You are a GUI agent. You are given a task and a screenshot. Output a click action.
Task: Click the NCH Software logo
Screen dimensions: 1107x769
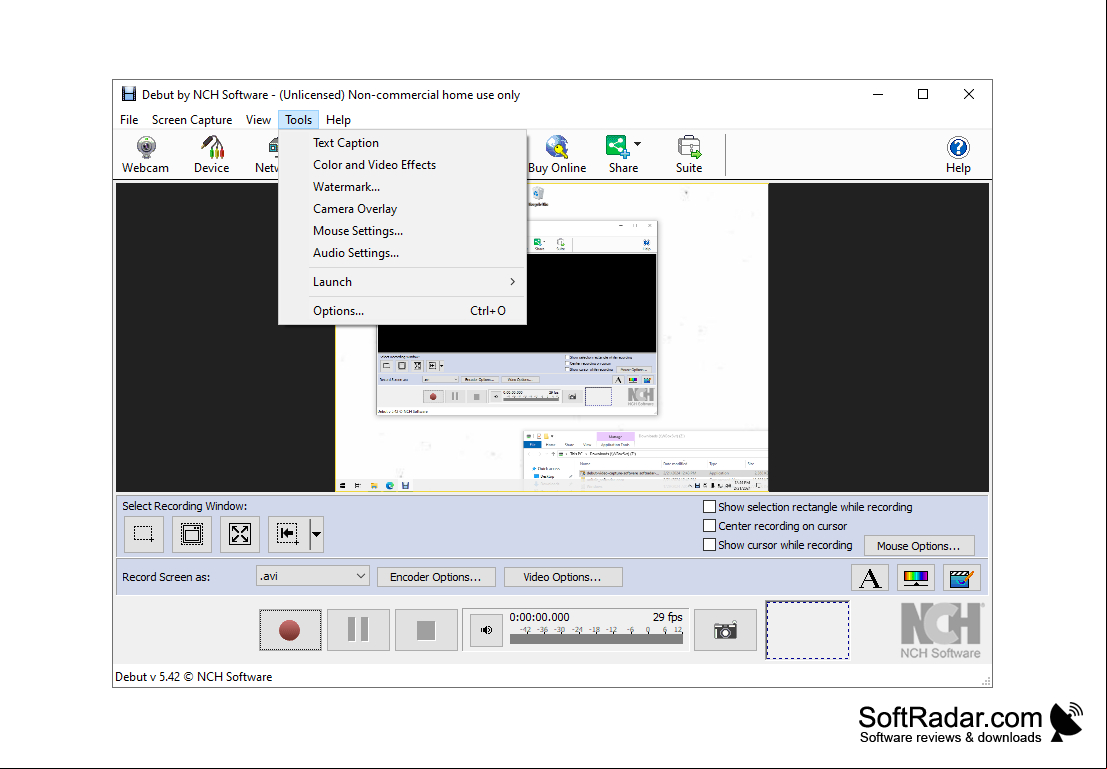click(x=941, y=631)
